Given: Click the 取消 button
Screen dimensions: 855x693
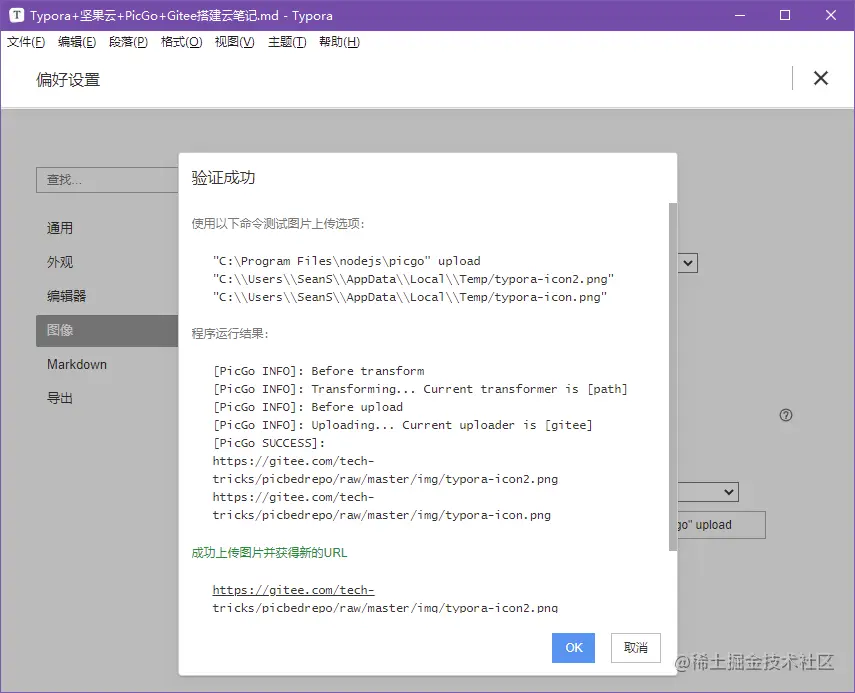Looking at the screenshot, I should (x=636, y=648).
